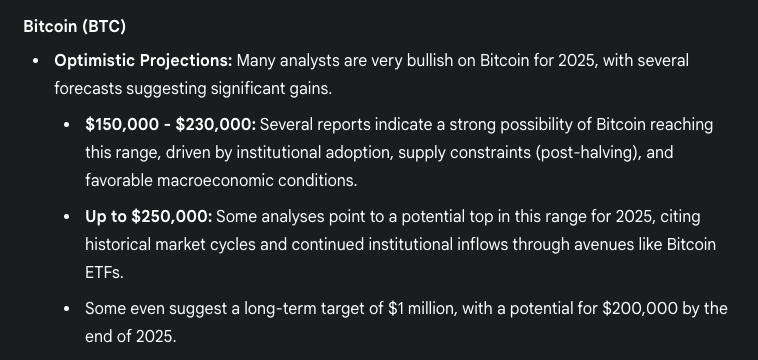Image resolution: width=758 pixels, height=360 pixels.
Task: Click the $200,000 figure in last bullet
Action: point(640,308)
